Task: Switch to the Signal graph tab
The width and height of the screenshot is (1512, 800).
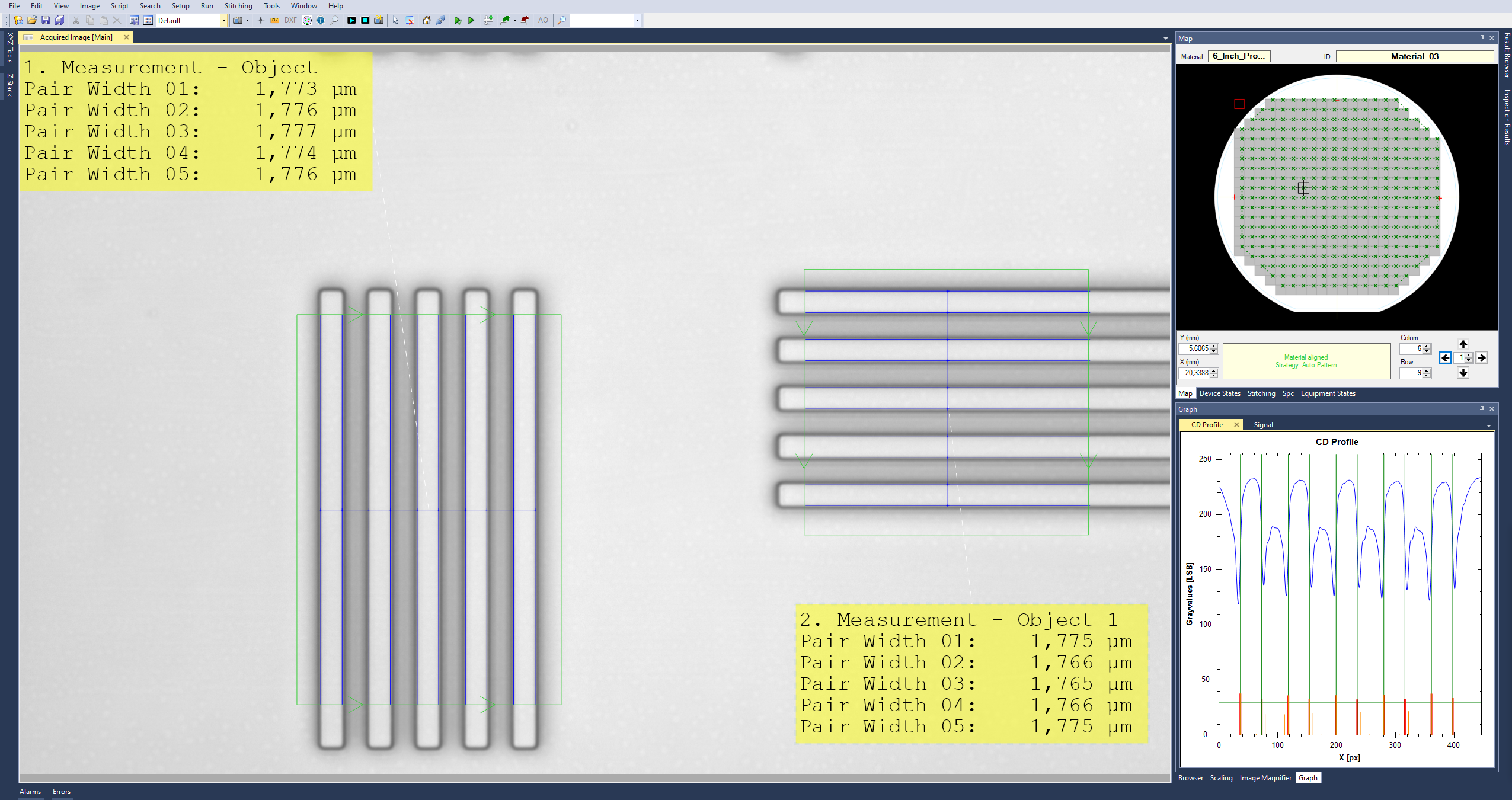Action: (1263, 425)
